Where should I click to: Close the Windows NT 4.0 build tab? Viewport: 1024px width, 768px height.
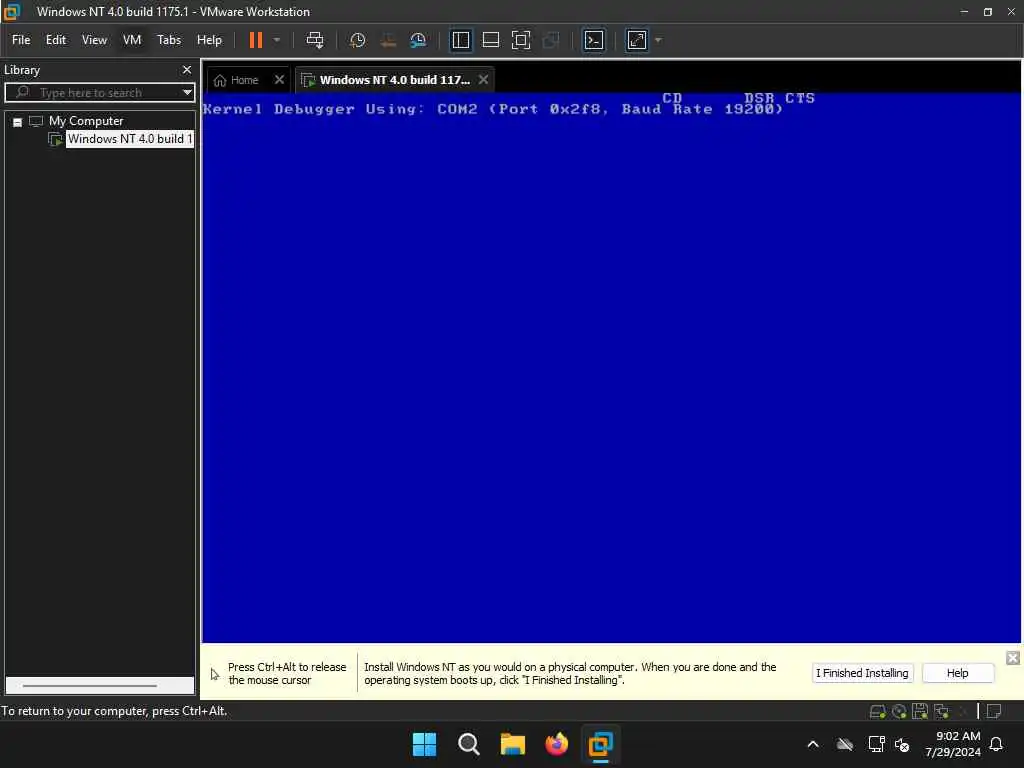pos(483,80)
